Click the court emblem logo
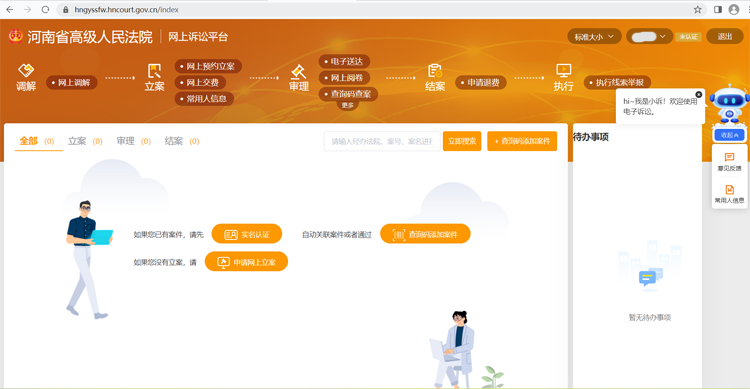Viewport: 750px width, 389px height. point(15,36)
